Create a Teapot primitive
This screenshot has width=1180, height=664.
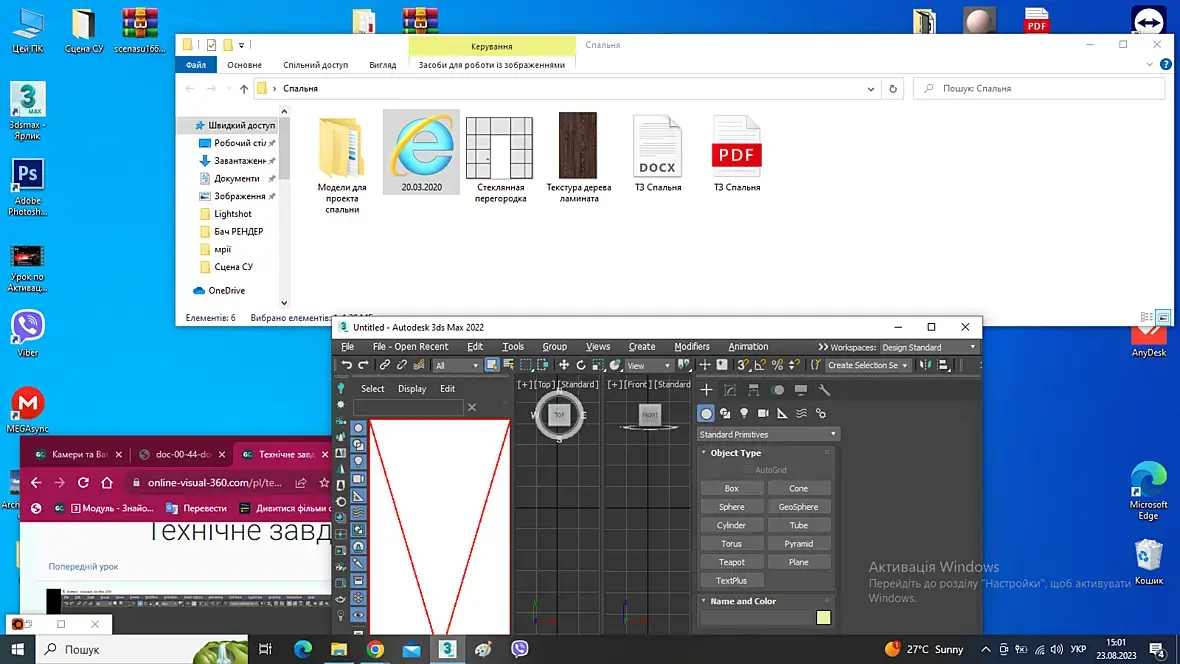[x=731, y=562]
